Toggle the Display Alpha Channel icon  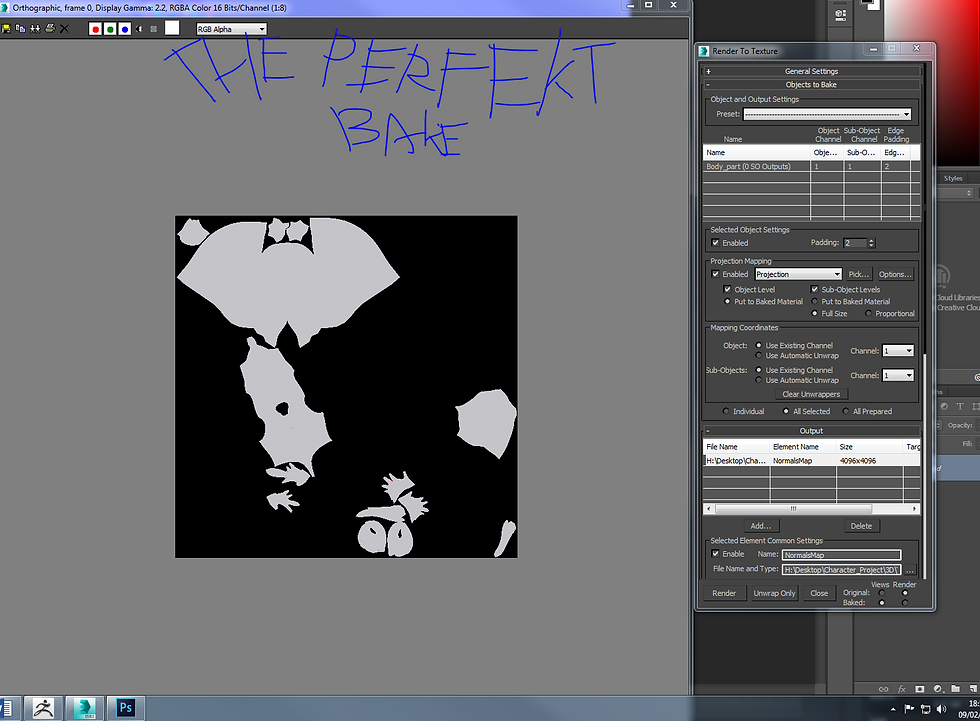point(139,29)
